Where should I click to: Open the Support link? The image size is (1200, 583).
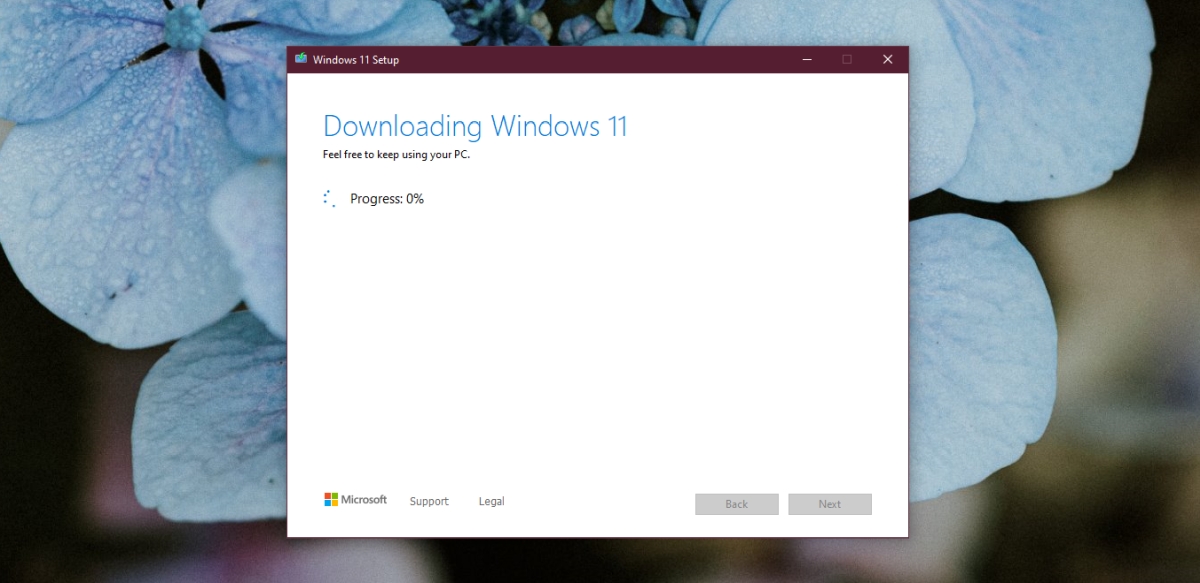click(429, 501)
